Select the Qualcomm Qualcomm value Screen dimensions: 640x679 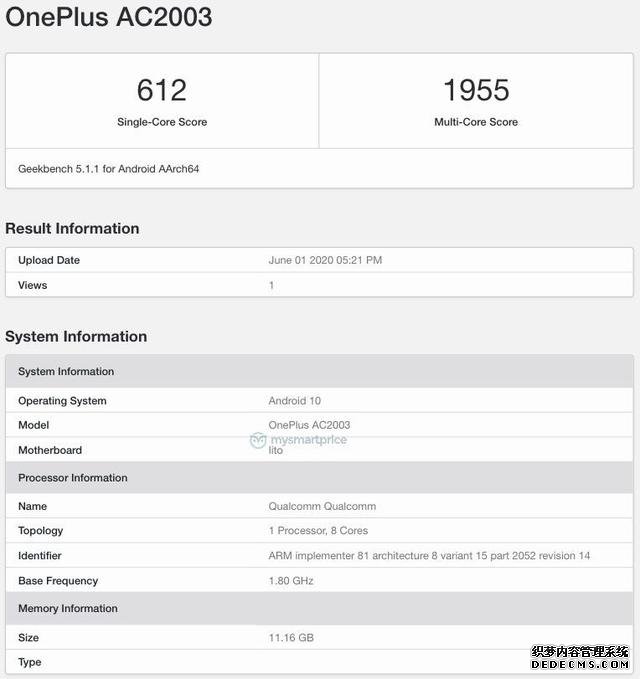coord(322,506)
